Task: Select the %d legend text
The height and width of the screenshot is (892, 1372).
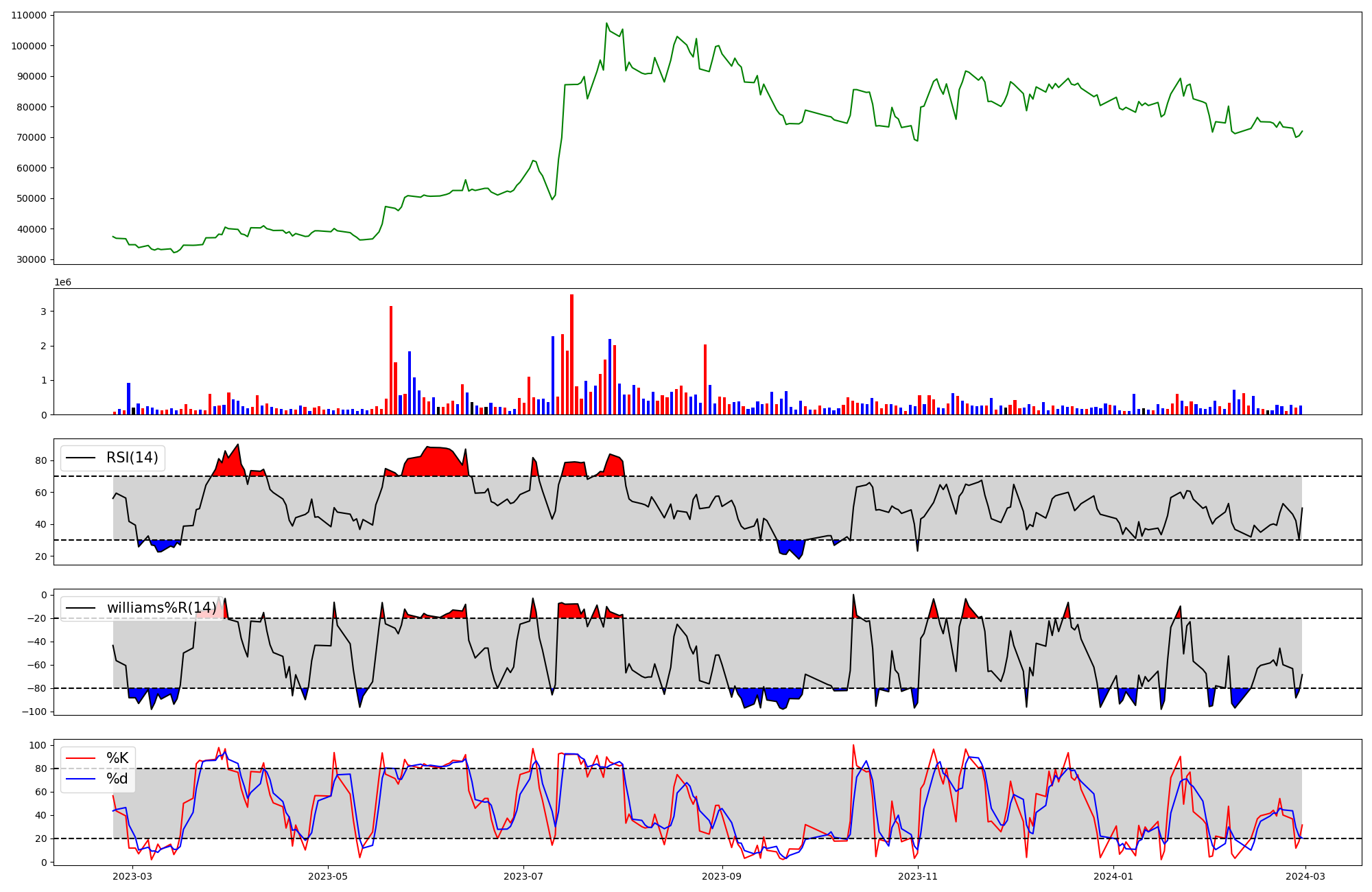Action: point(117,779)
